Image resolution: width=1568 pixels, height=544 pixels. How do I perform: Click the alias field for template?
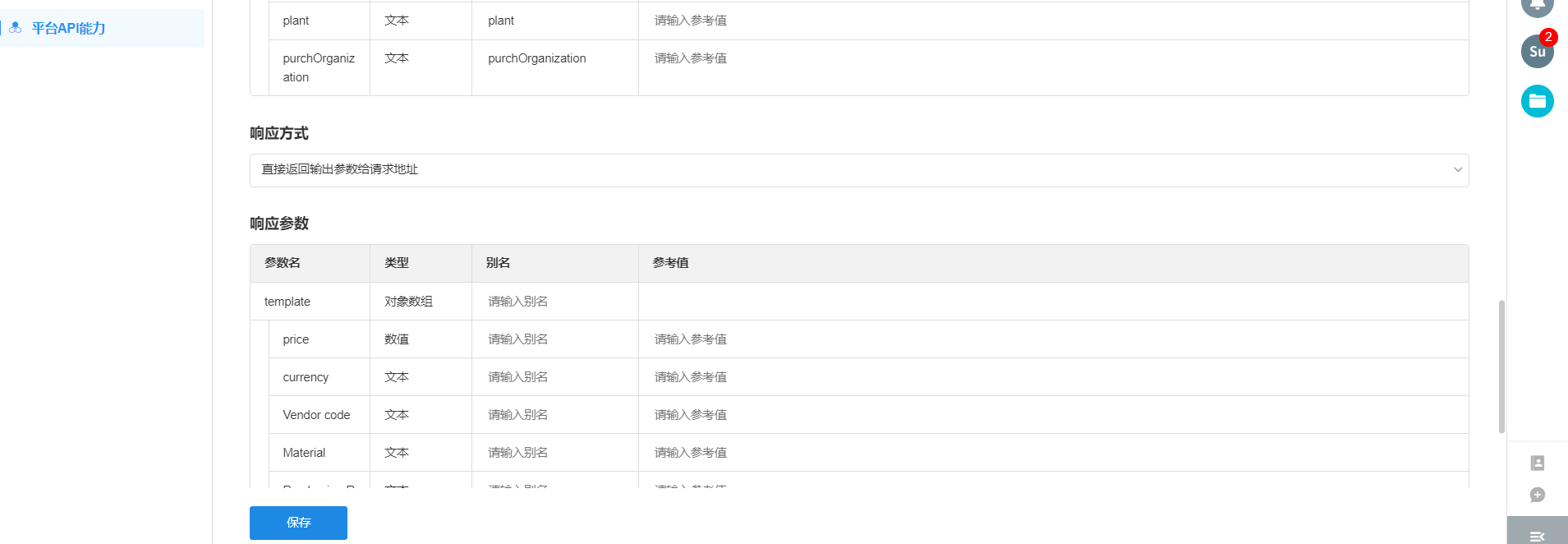pyautogui.click(x=554, y=302)
